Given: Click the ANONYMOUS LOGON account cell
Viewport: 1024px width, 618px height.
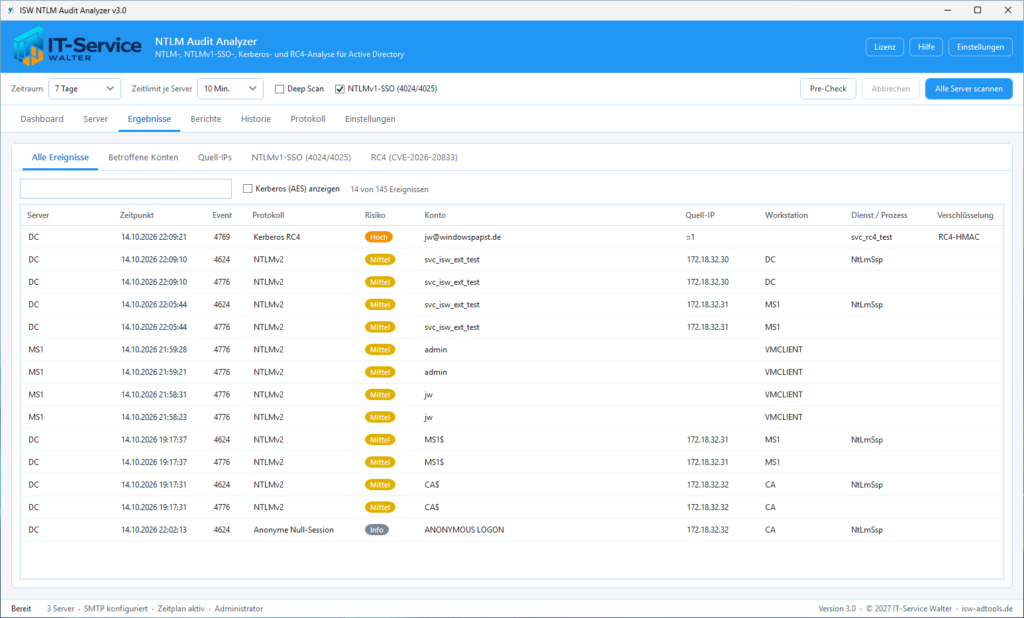Looking at the screenshot, I should [x=464, y=530].
